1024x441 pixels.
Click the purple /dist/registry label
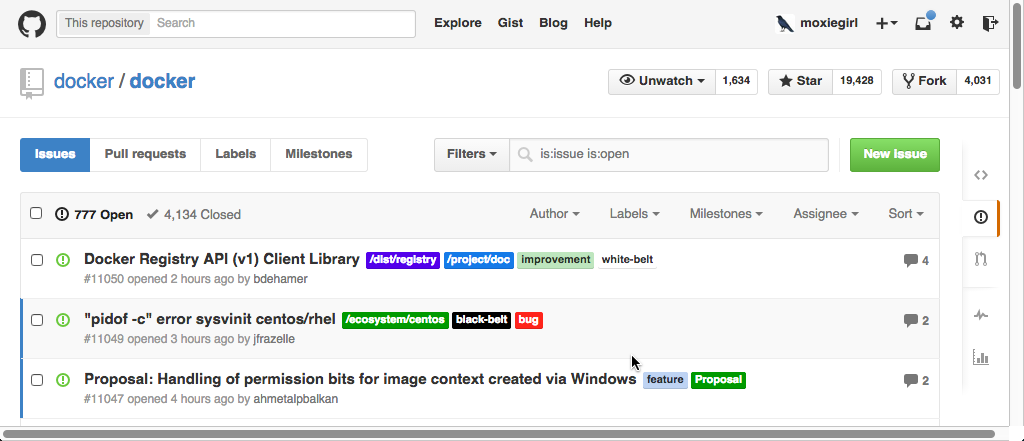pos(403,260)
